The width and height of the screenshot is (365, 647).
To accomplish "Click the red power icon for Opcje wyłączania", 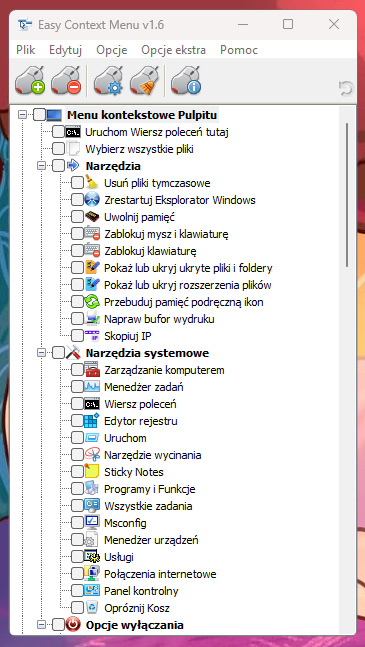I will 73,625.
